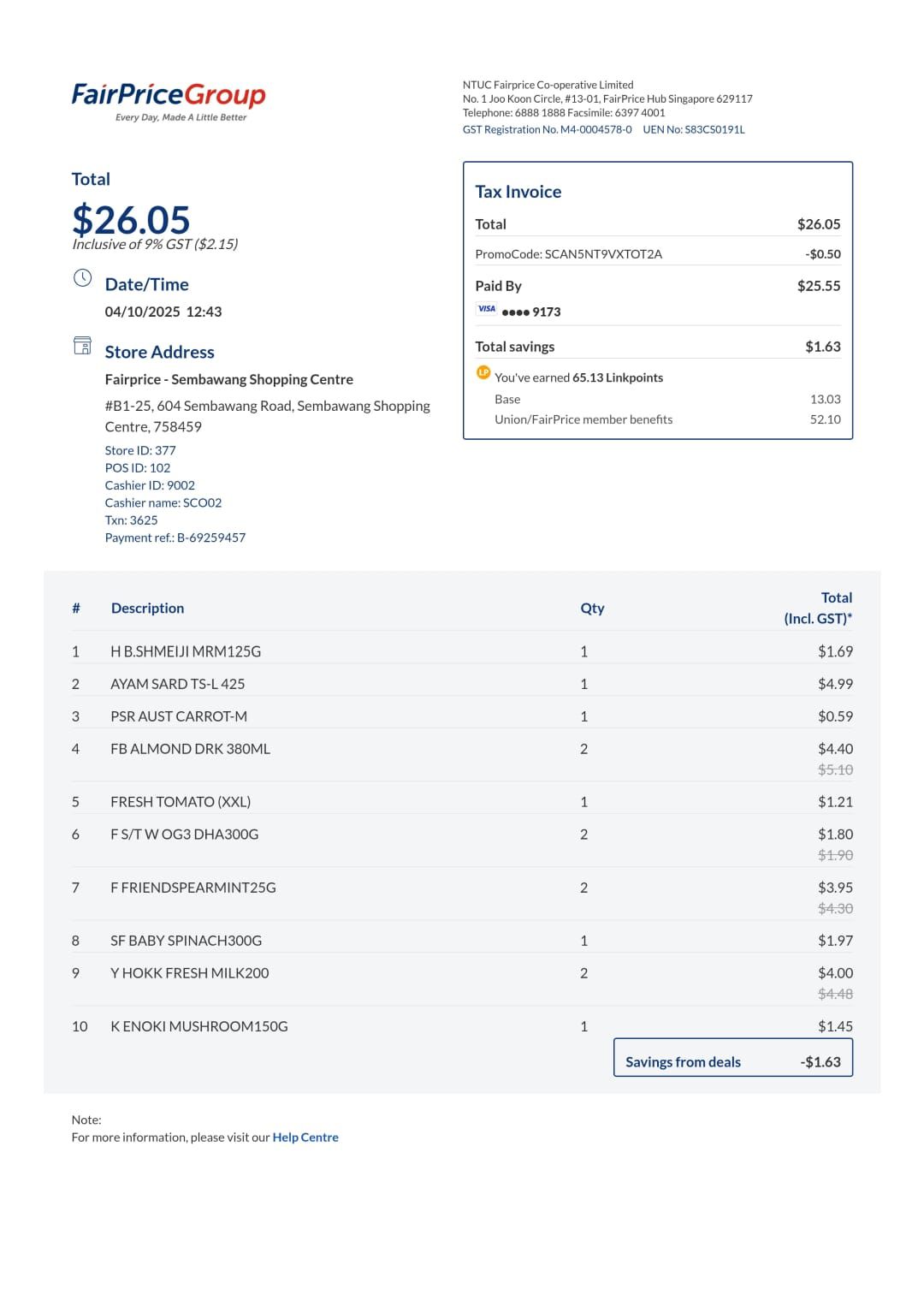Click item PSR AUST CARROT-M
This screenshot has height=1307, width=924.
[179, 716]
